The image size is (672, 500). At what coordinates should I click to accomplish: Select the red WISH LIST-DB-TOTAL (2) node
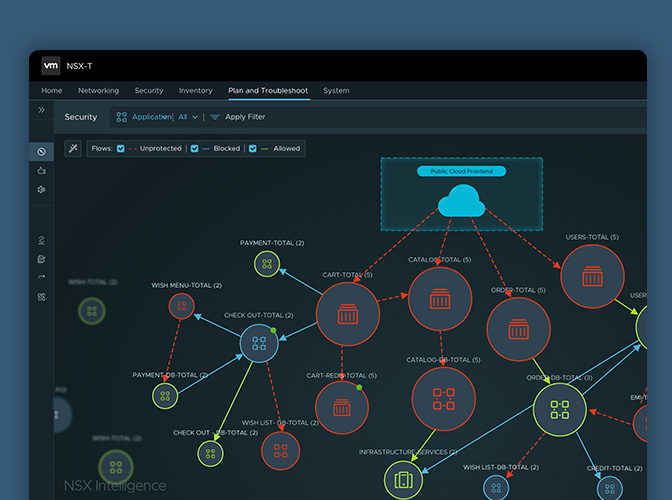pyautogui.click(x=281, y=451)
